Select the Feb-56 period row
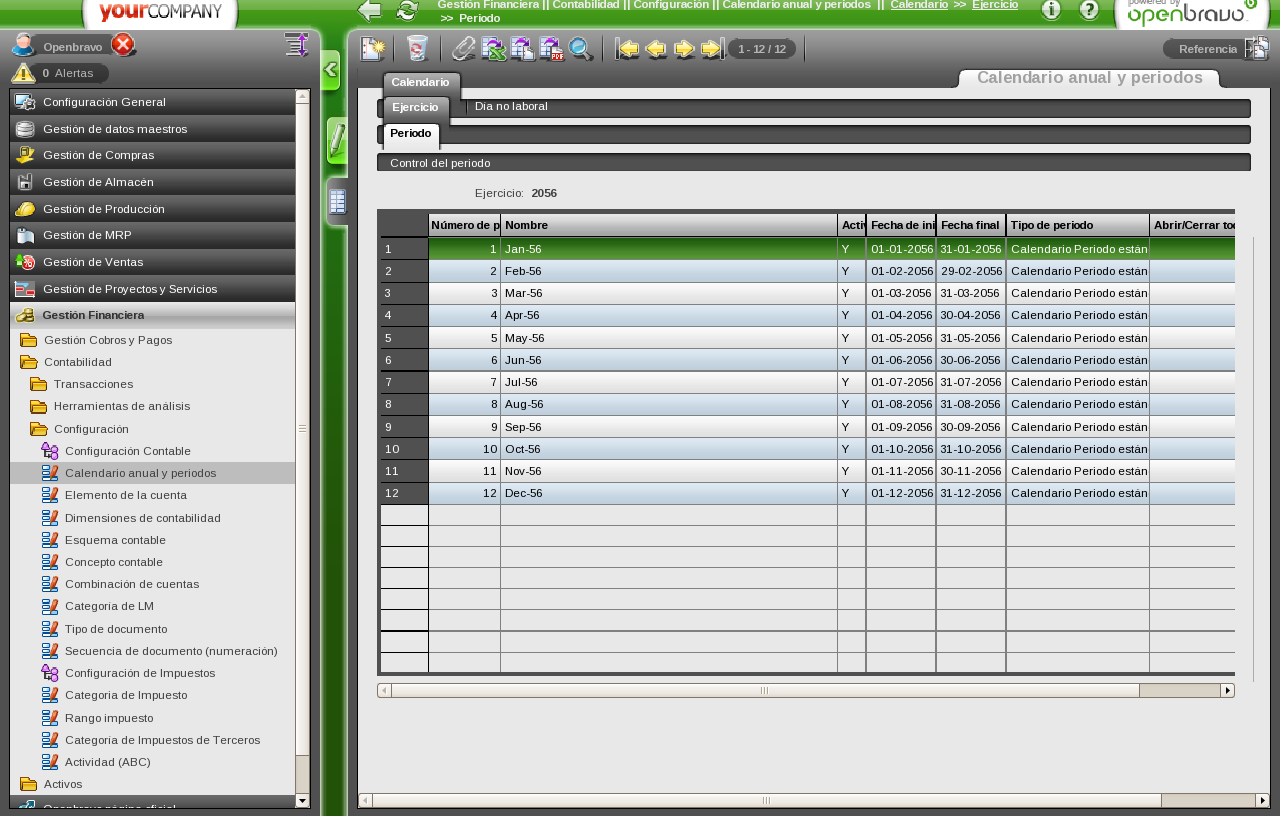The height and width of the screenshot is (816, 1280). click(x=806, y=271)
